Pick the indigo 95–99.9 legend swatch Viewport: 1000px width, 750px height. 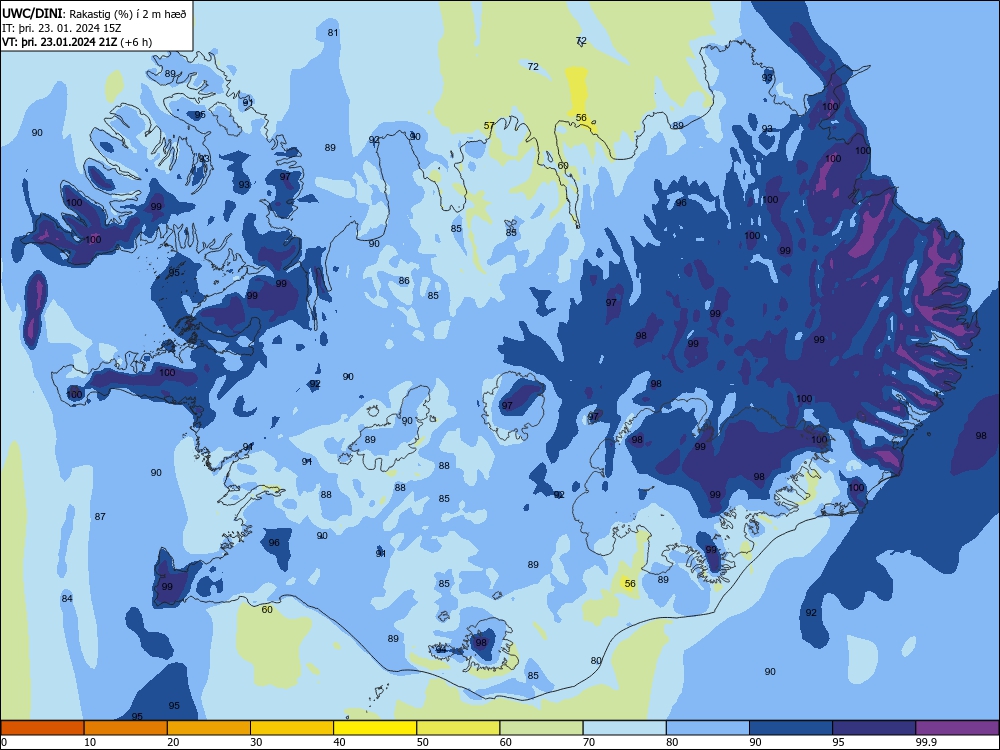[874, 728]
